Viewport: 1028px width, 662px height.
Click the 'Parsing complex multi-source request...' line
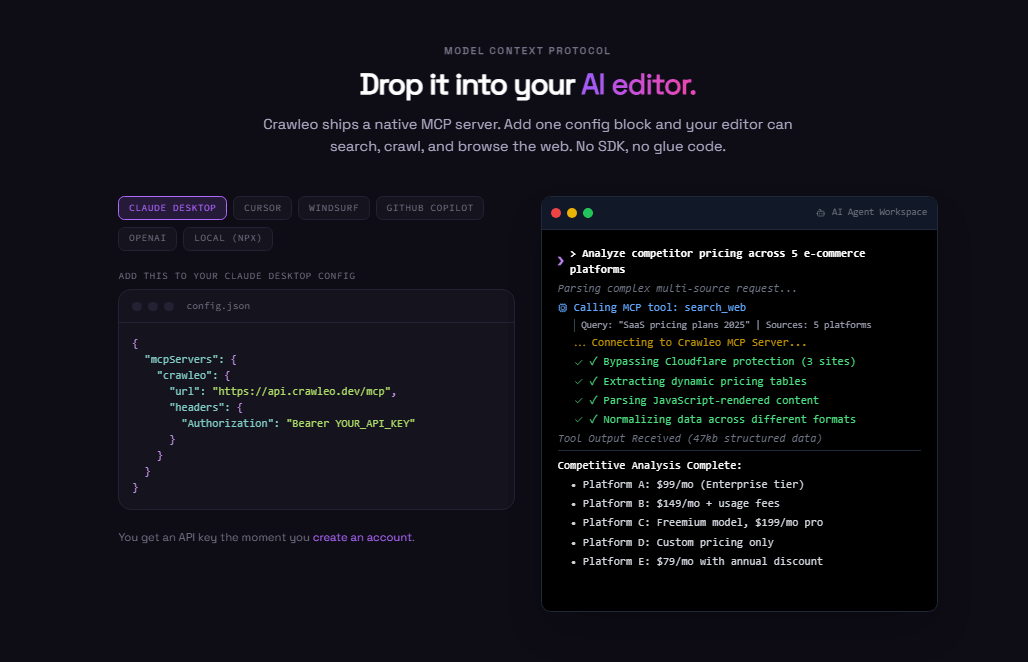coord(677,288)
